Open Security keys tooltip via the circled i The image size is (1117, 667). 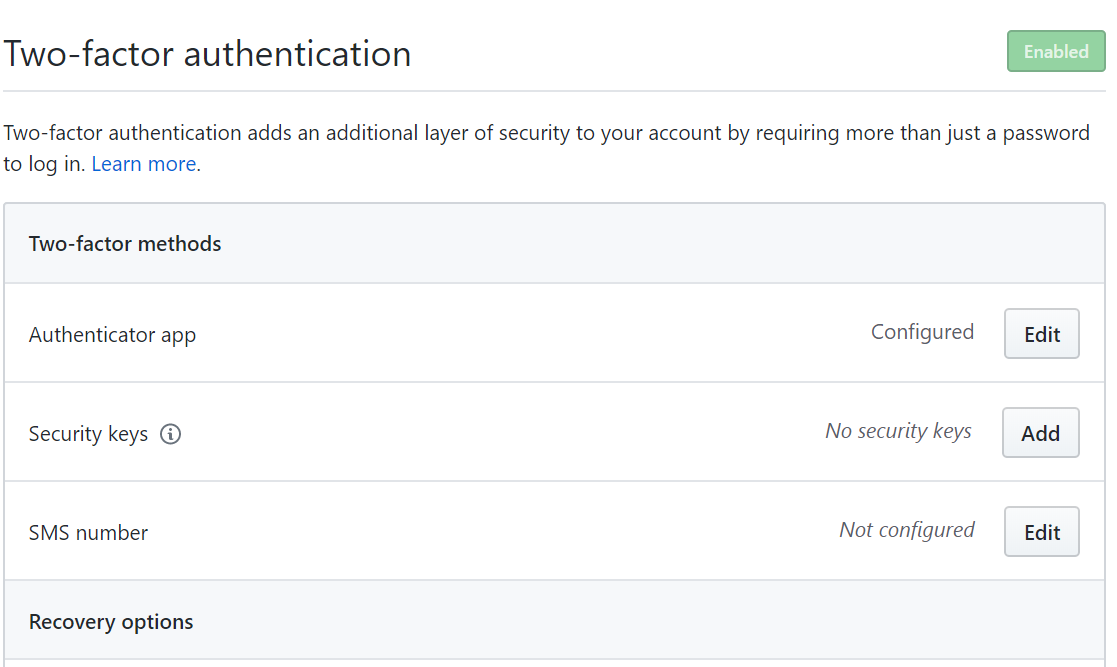(x=170, y=434)
